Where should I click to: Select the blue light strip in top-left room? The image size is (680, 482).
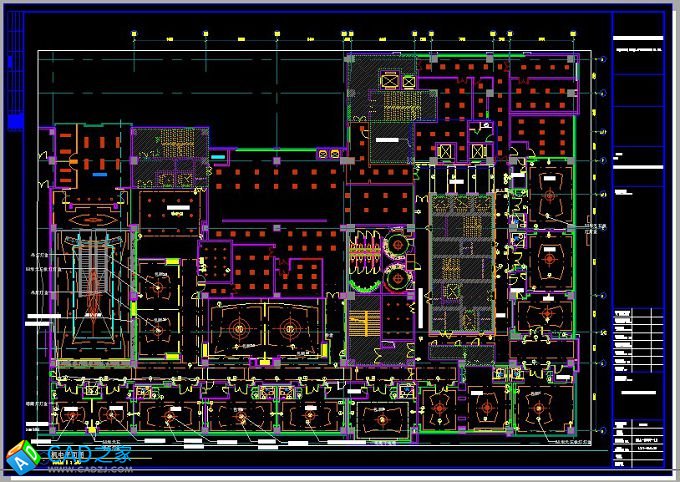pyautogui.click(x=99, y=172)
